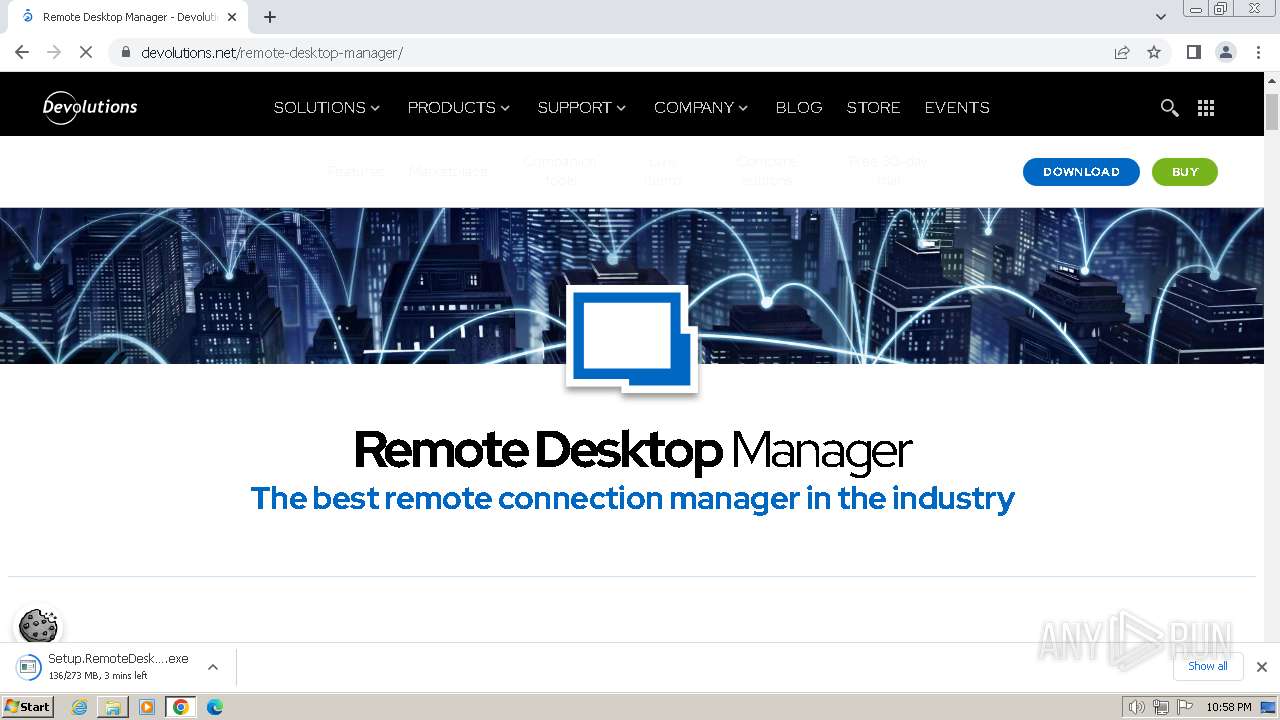1280x720 pixels.
Task: Close the Remote Desktop Manager tab
Action: click(x=232, y=17)
